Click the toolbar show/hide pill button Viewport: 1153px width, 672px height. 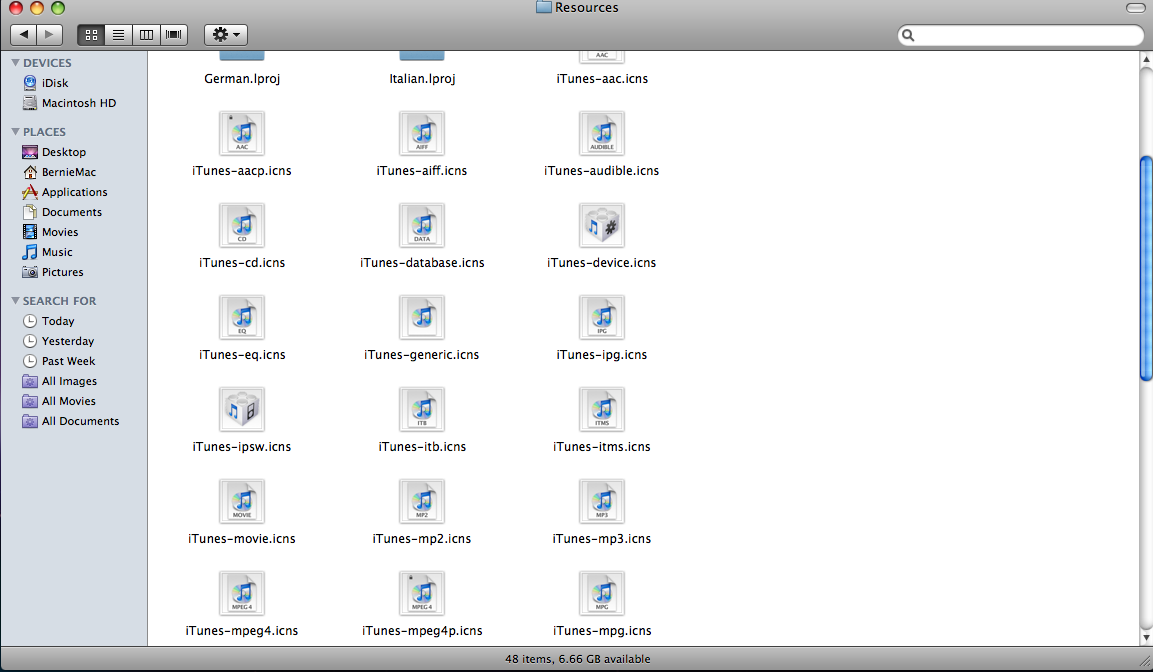tap(1135, 8)
